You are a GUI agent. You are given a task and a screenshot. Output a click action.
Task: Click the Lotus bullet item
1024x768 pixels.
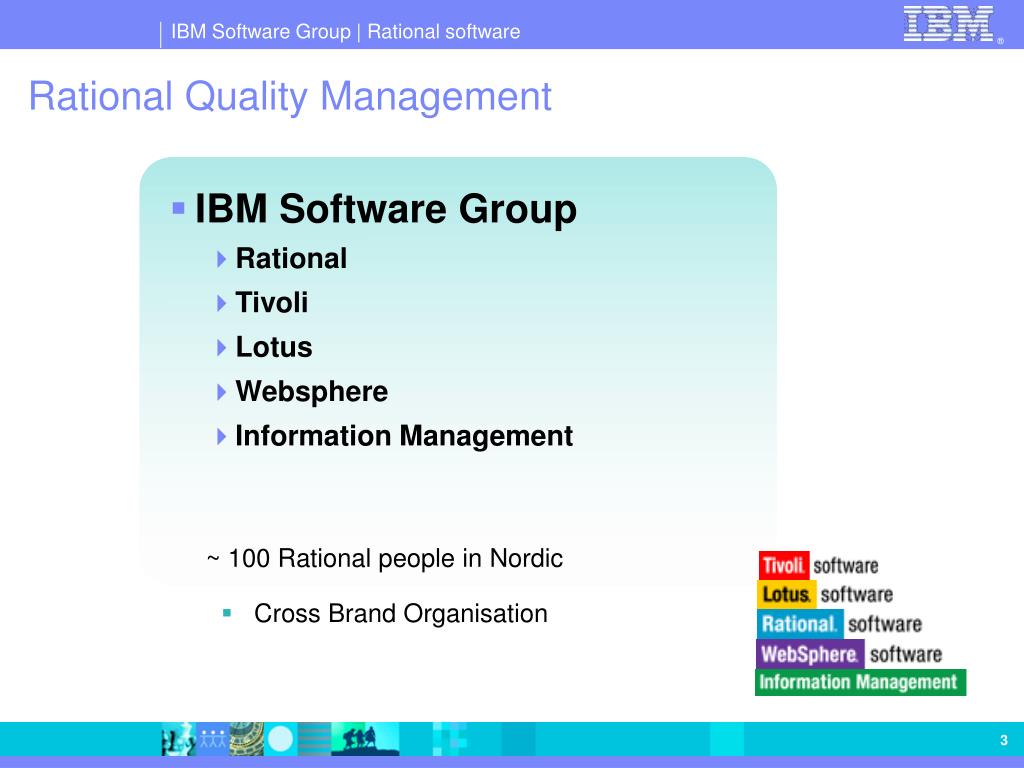[274, 347]
